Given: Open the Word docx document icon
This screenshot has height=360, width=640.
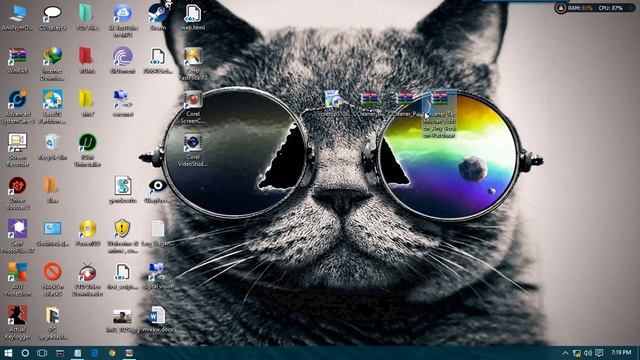Looking at the screenshot, I should click(x=158, y=318).
